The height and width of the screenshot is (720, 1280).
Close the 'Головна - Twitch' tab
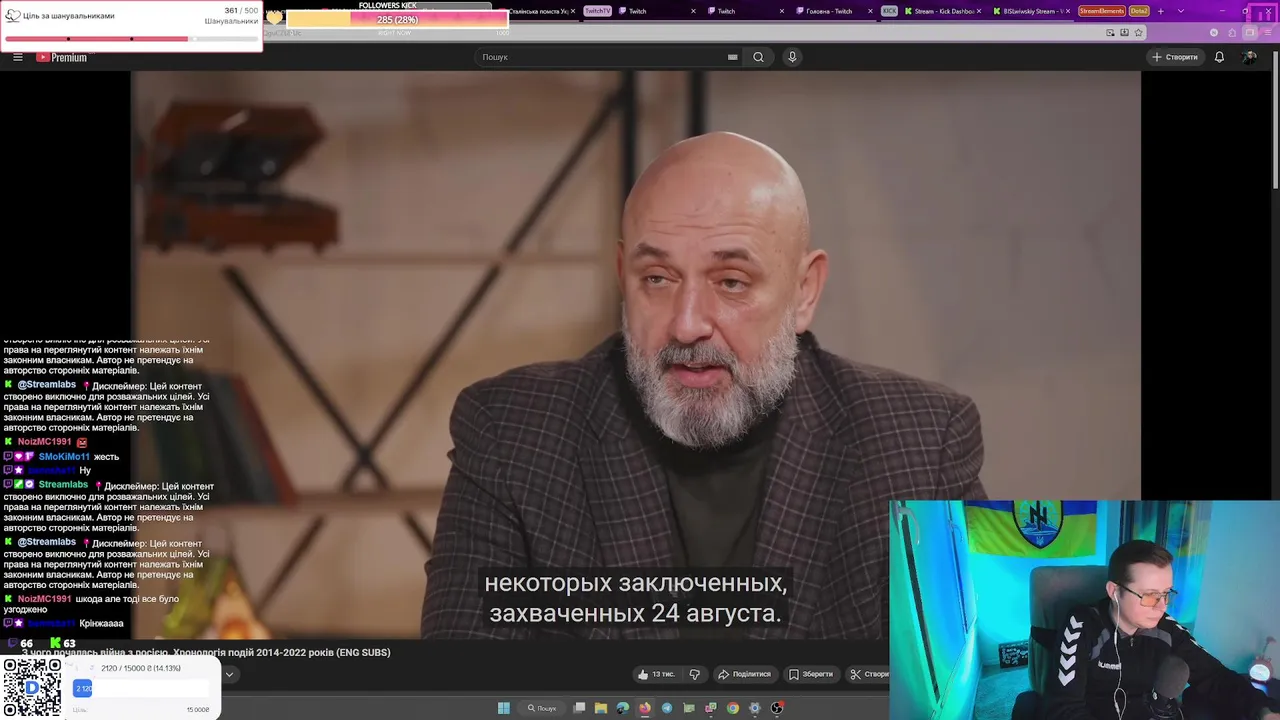click(870, 11)
